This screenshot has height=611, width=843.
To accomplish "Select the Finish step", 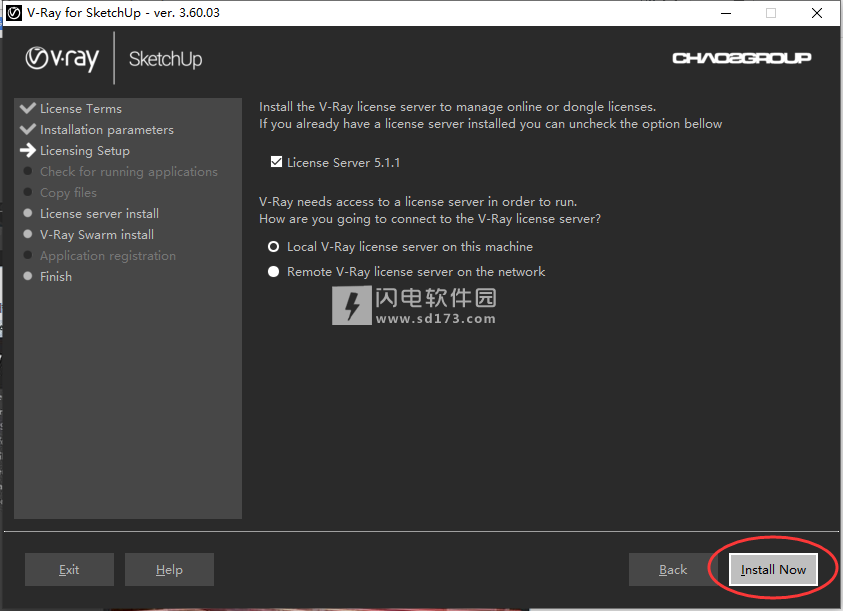I will 55,276.
